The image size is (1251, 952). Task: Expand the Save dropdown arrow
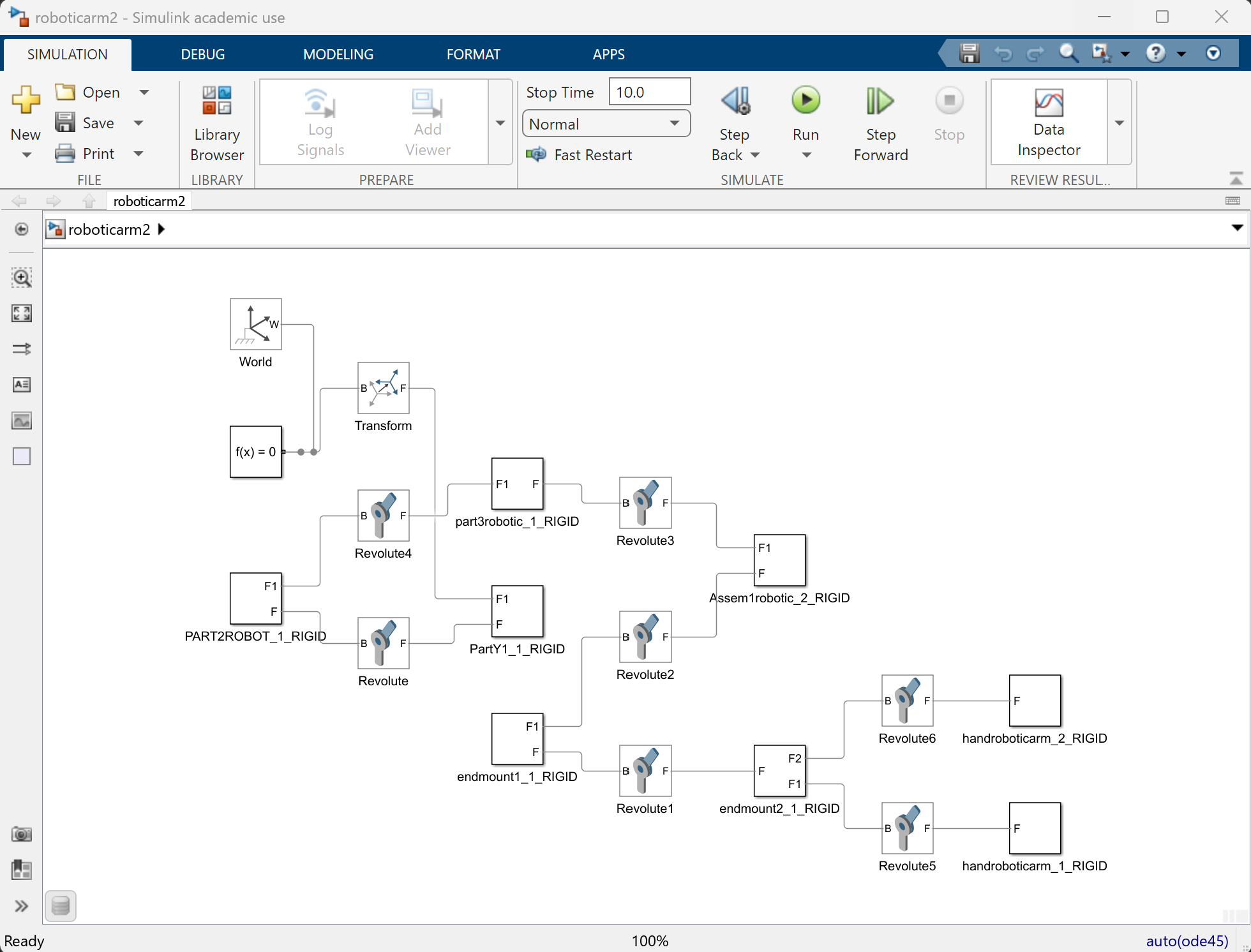(139, 123)
